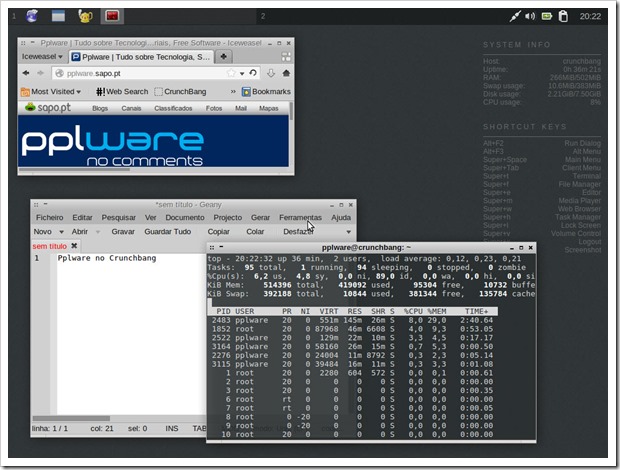This screenshot has width=620, height=470.
Task: Launch the web browser globe icon in panel
Action: tap(32, 16)
